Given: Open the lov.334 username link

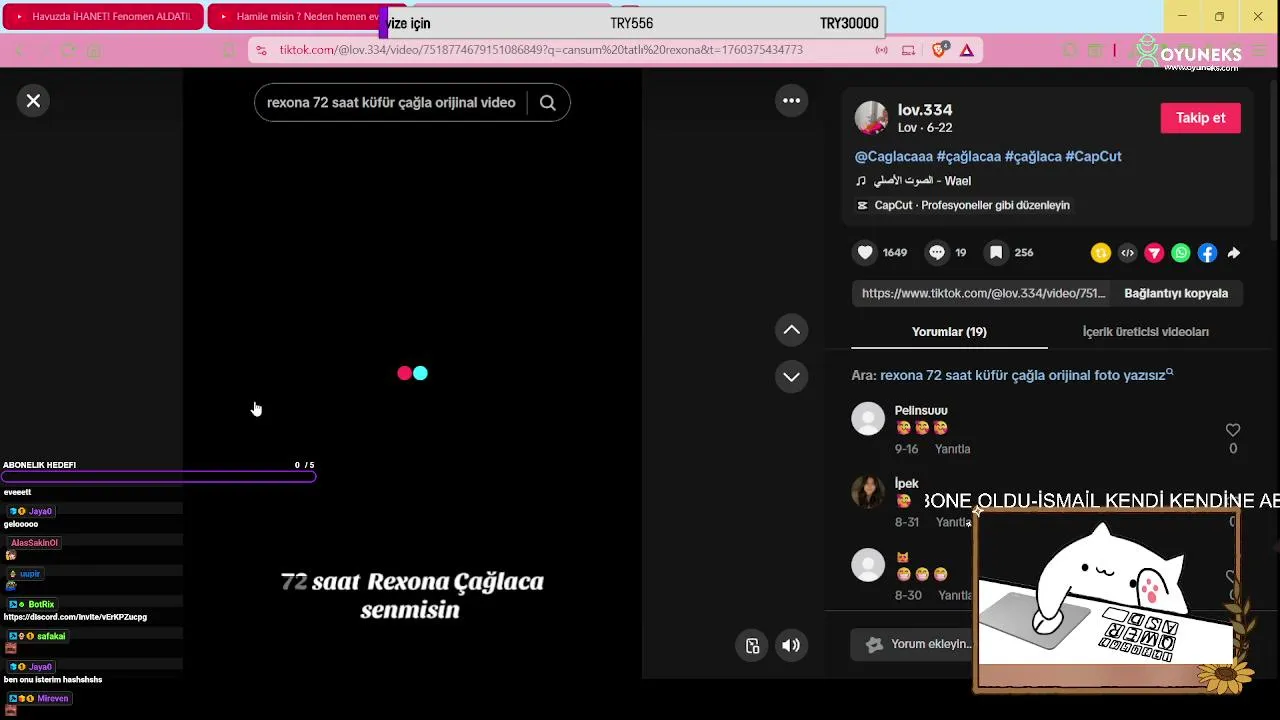Looking at the screenshot, I should (x=925, y=110).
